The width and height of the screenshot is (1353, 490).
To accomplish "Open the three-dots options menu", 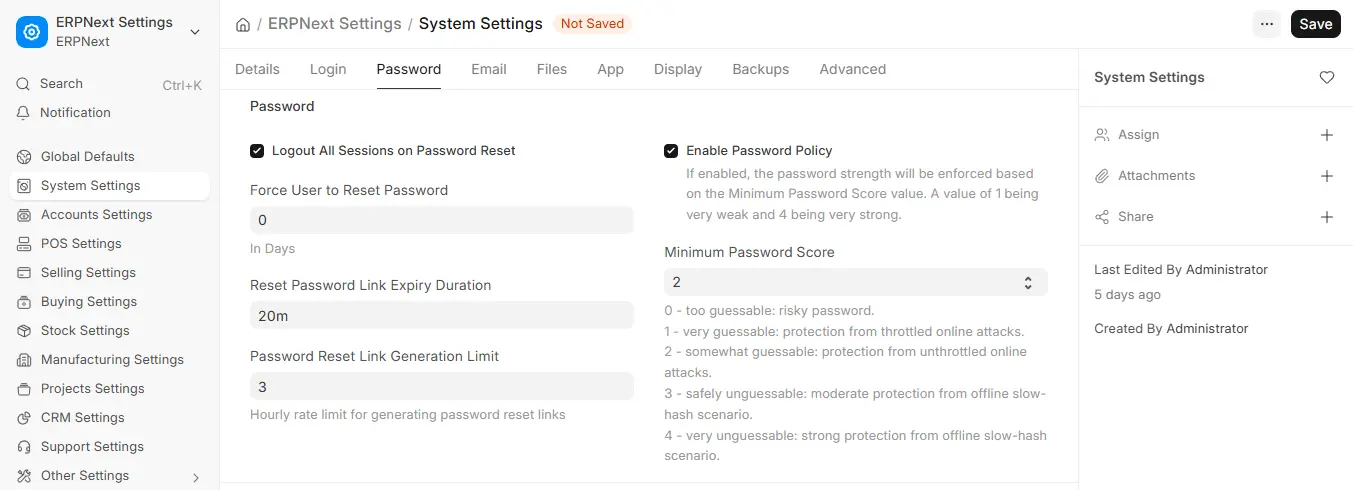I will coord(1268,24).
